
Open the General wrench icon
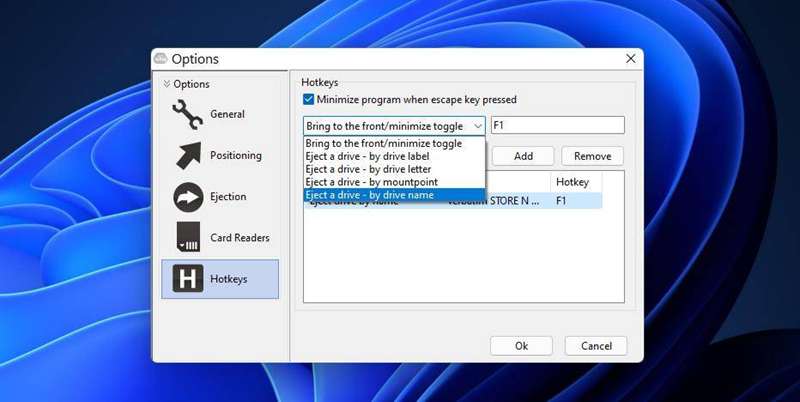point(188,114)
